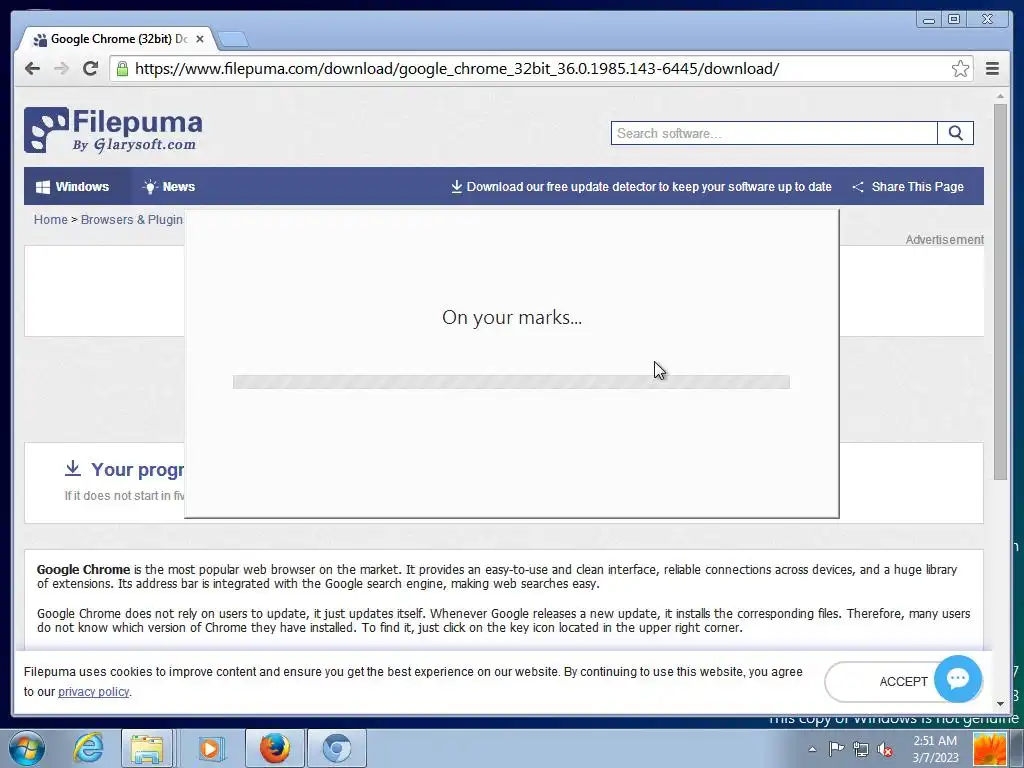
Task: Click Share This Page
Action: coord(908,187)
